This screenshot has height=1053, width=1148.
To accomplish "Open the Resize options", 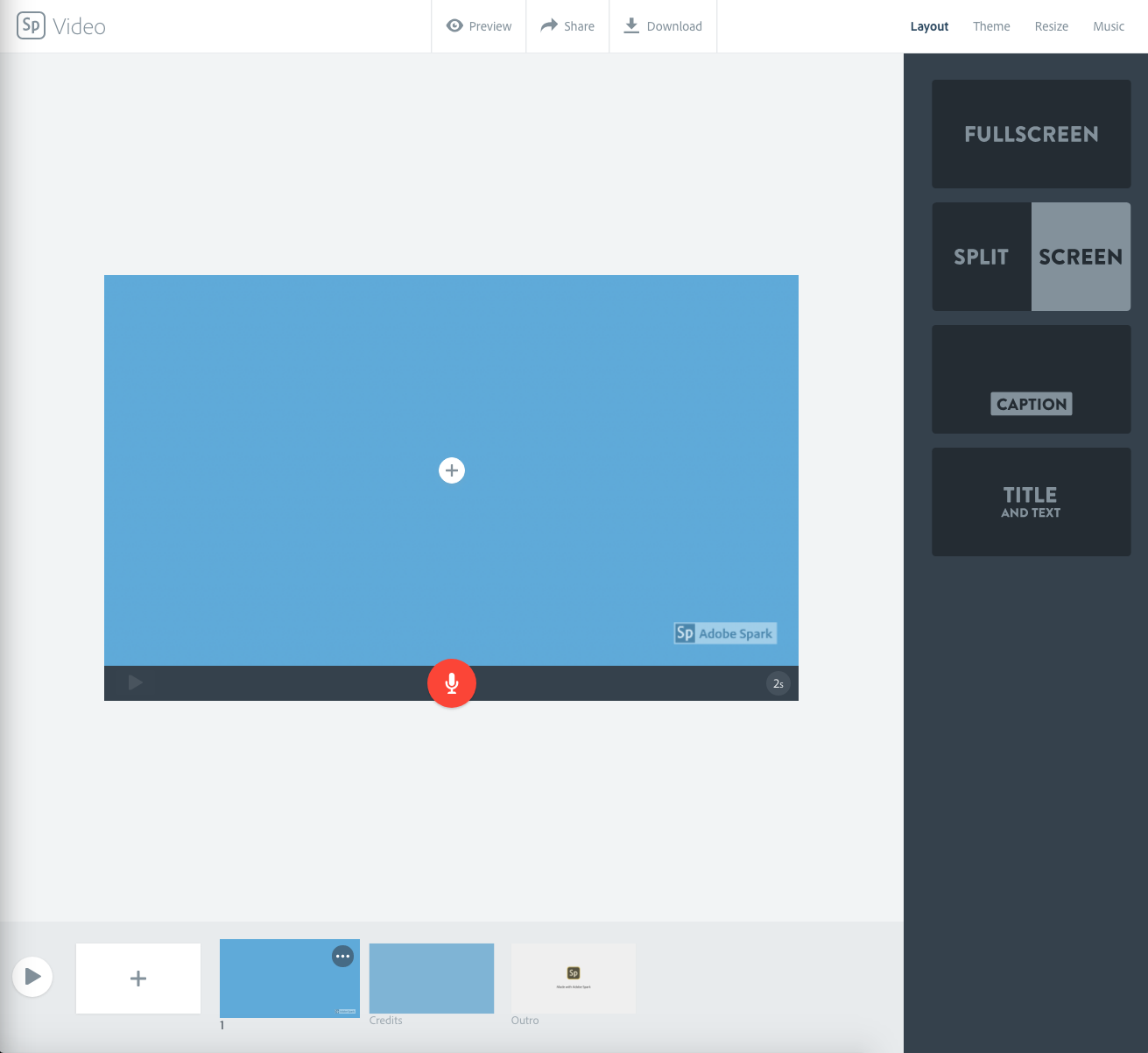I will click(1051, 26).
